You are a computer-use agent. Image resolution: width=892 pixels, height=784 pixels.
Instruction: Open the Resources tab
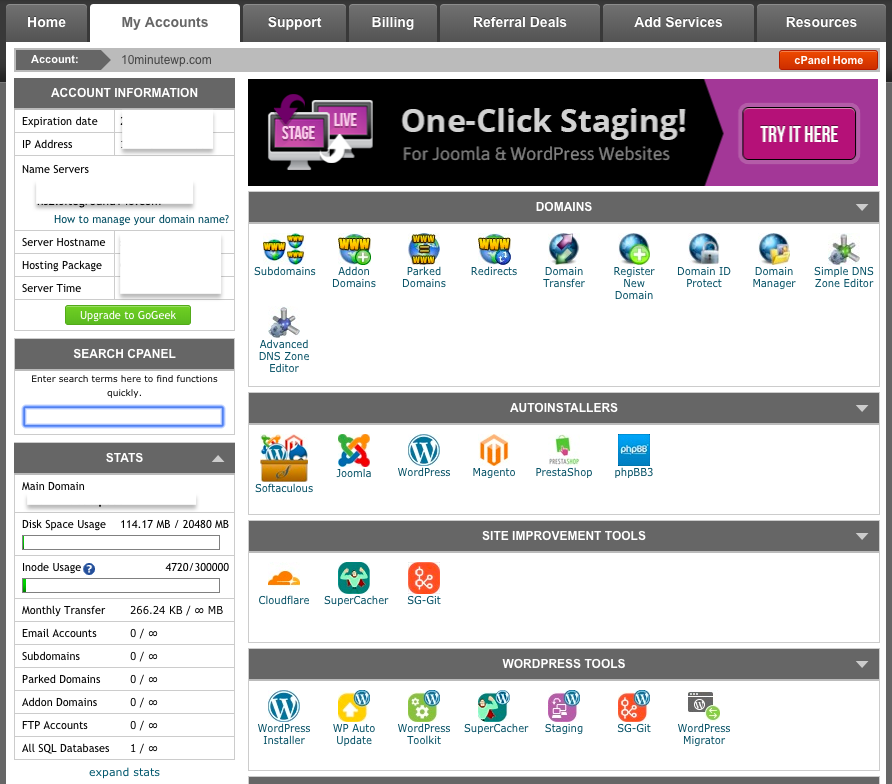click(x=821, y=23)
